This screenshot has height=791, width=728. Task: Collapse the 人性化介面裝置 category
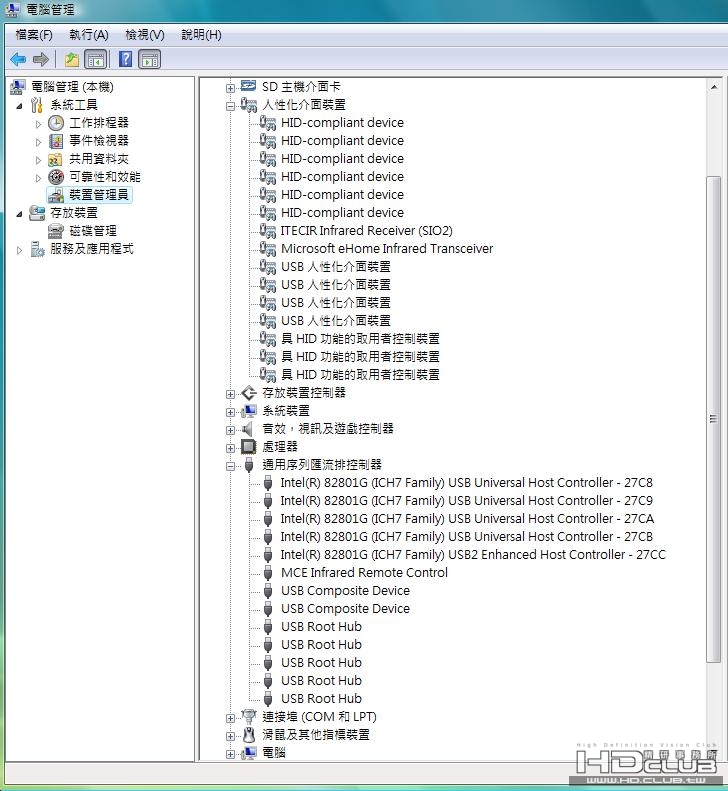pyautogui.click(x=230, y=106)
